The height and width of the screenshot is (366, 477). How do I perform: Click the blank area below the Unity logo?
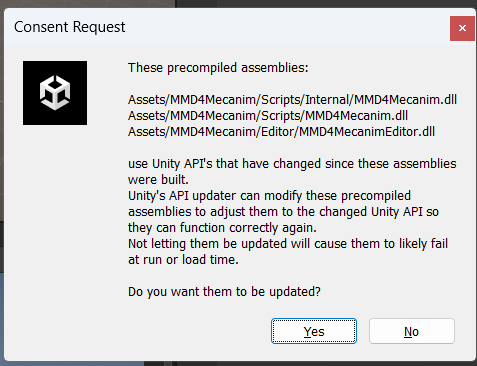click(x=55, y=217)
